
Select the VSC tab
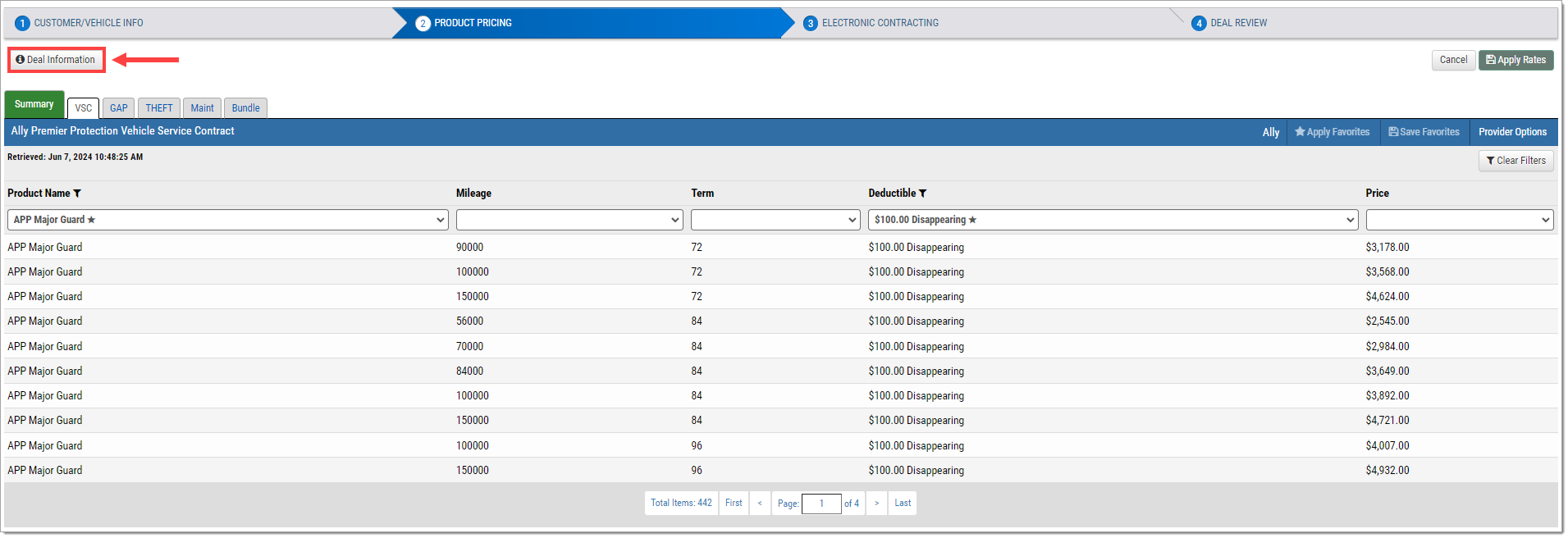click(x=83, y=108)
